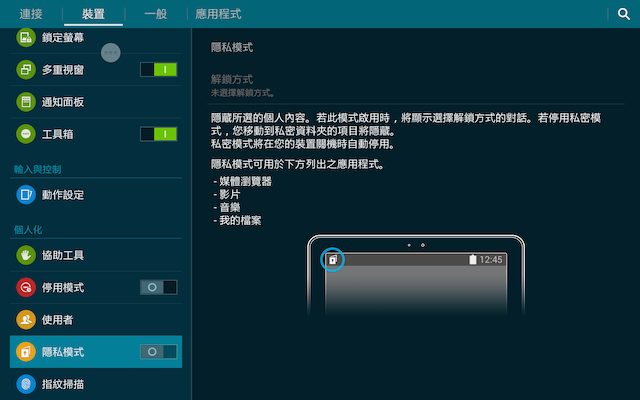Image resolution: width=640 pixels, height=400 pixels.
Task: Select the orange 隱私模式 icon
Action: [26, 352]
